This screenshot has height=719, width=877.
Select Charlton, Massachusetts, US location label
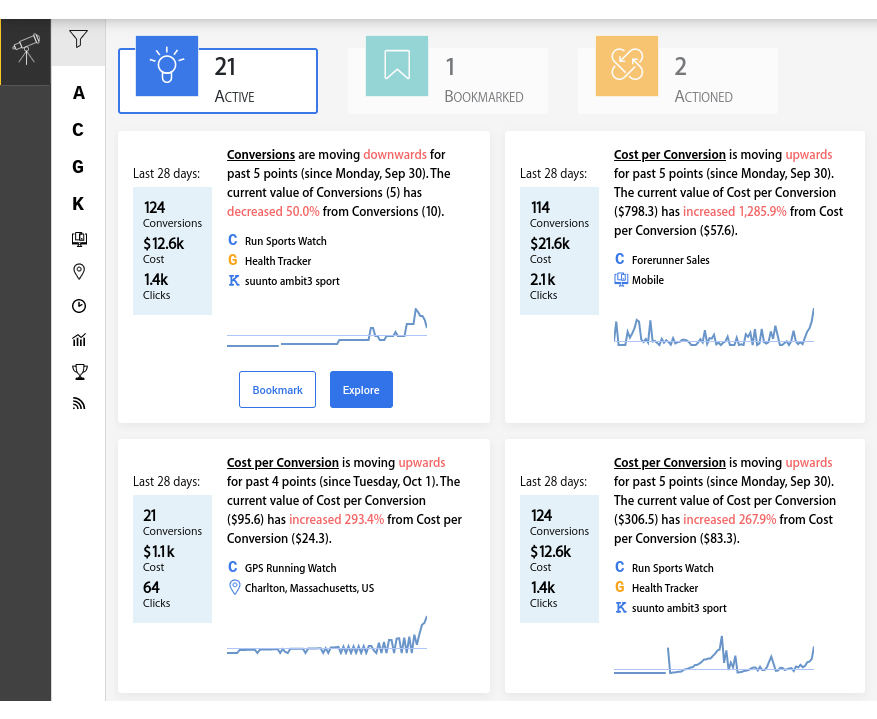pyautogui.click(x=309, y=588)
